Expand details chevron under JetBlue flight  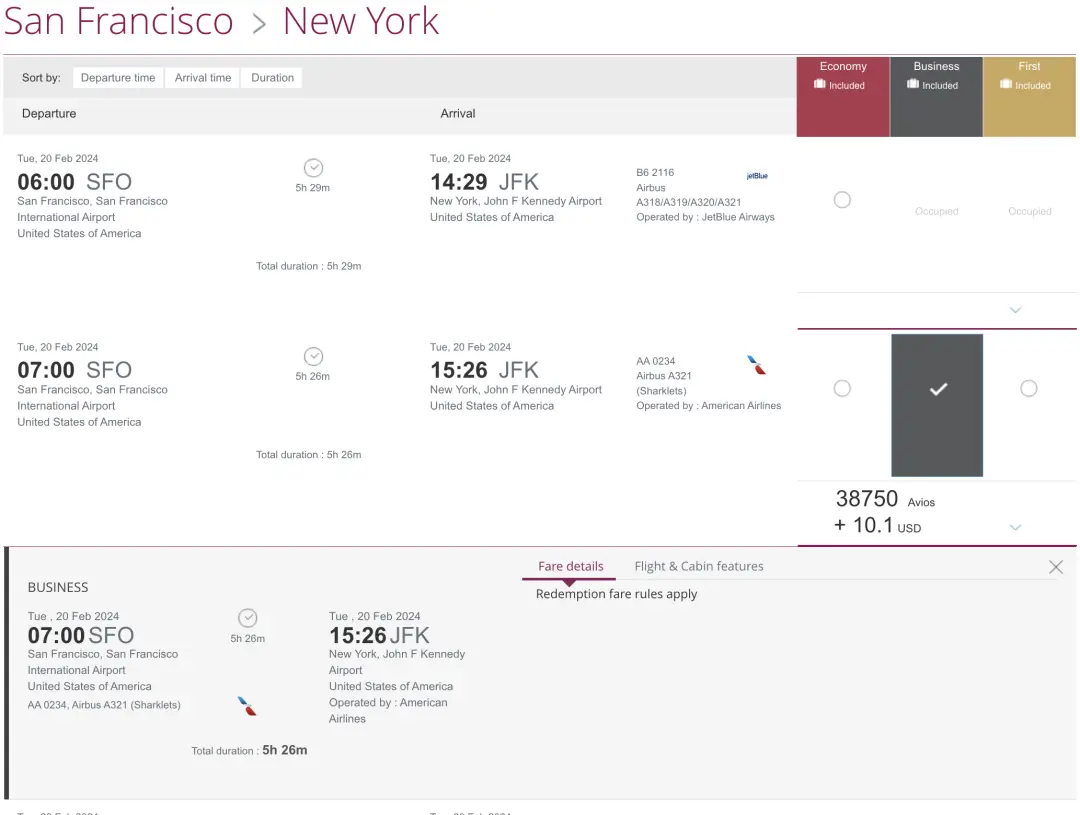[1016, 310]
